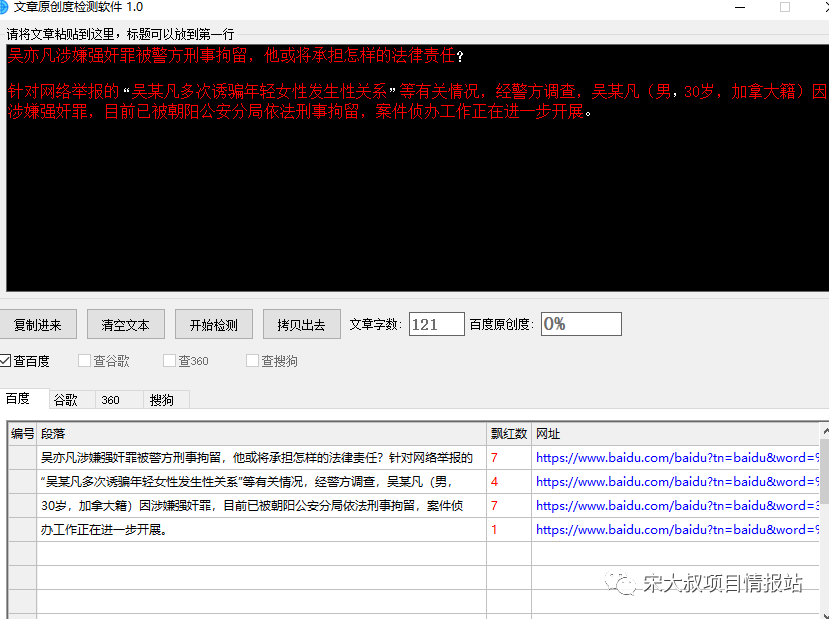This screenshot has height=619, width=829.
Task: Click the 飘红数 column header
Action: [x=509, y=433]
